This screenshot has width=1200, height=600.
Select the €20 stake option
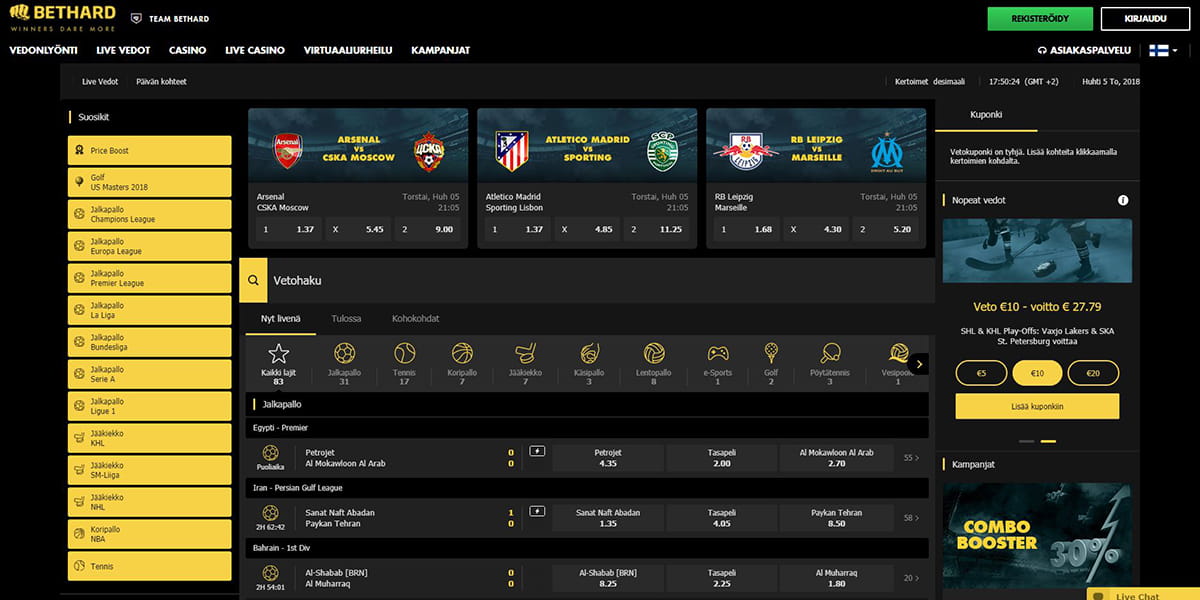coord(1093,373)
